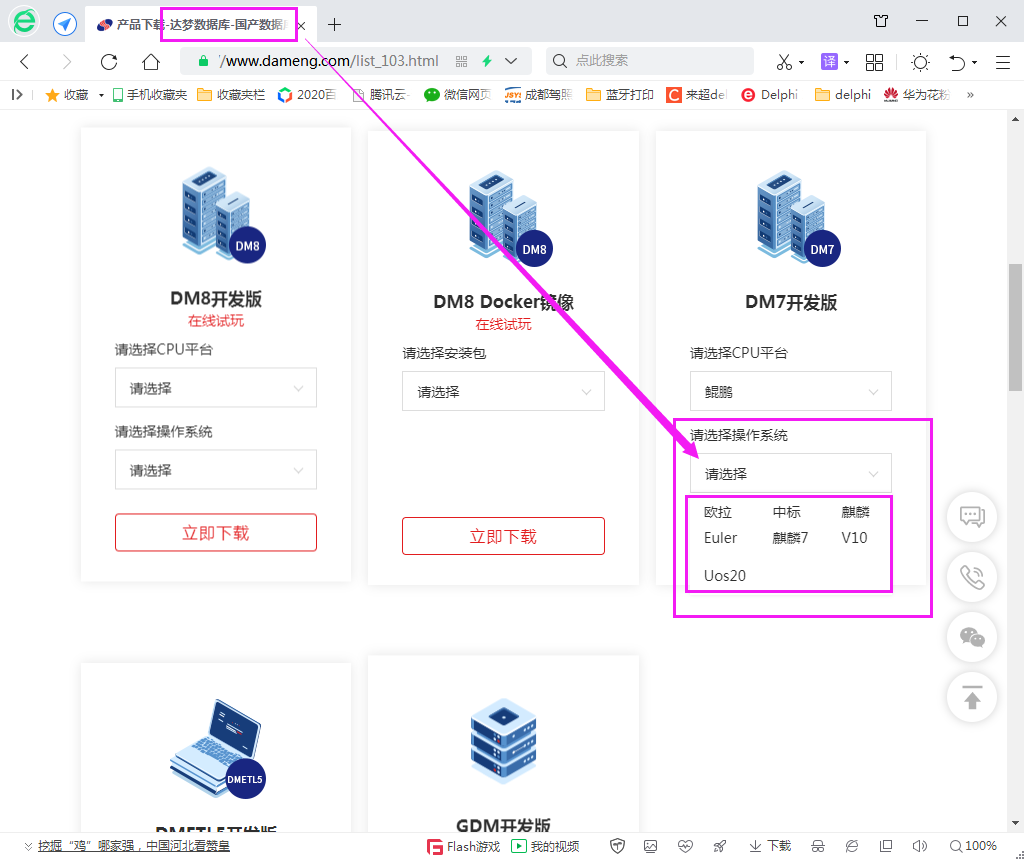Viewport: 1024px width, 859px height.
Task: Open the 华为花粉 bookmark
Action: tap(917, 95)
